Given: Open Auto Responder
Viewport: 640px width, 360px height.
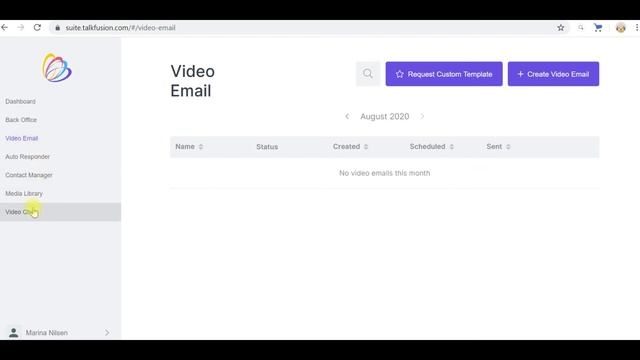Looking at the screenshot, I should point(27,157).
